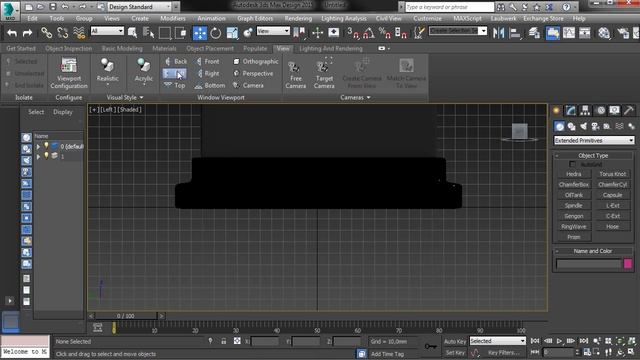Select the Bind to Space Warp tool
Screen dimensions: 640x360
click(x=79, y=33)
